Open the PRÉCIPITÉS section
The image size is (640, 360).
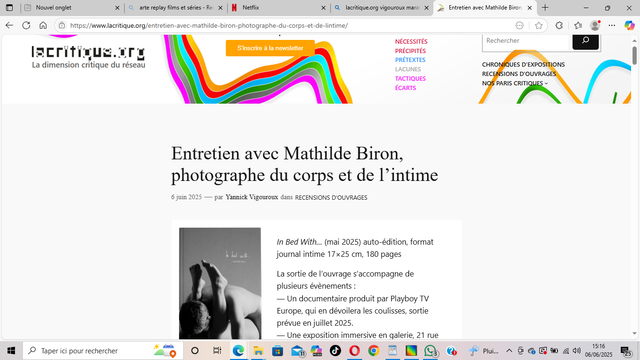click(x=410, y=51)
